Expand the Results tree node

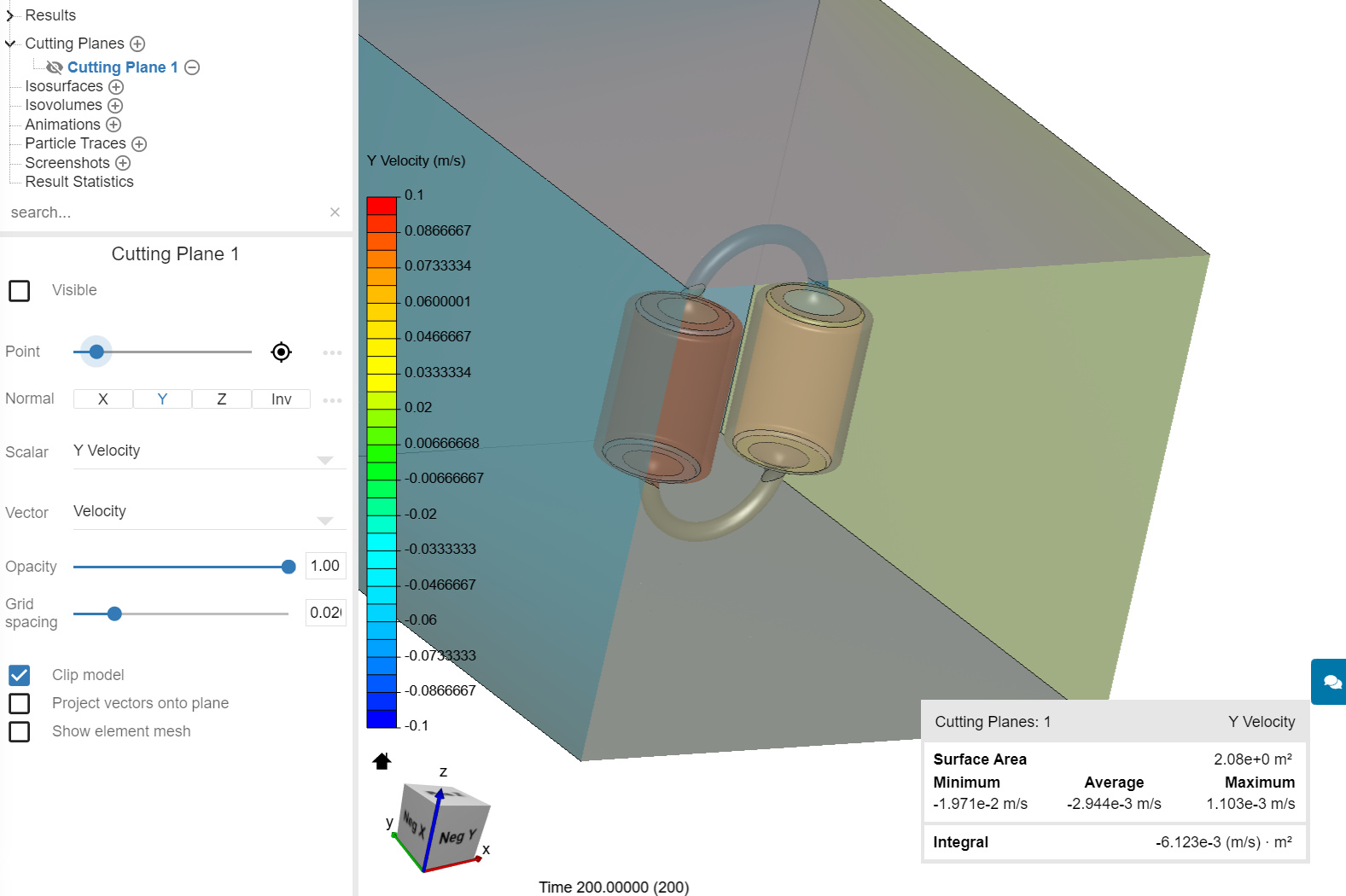(10, 15)
